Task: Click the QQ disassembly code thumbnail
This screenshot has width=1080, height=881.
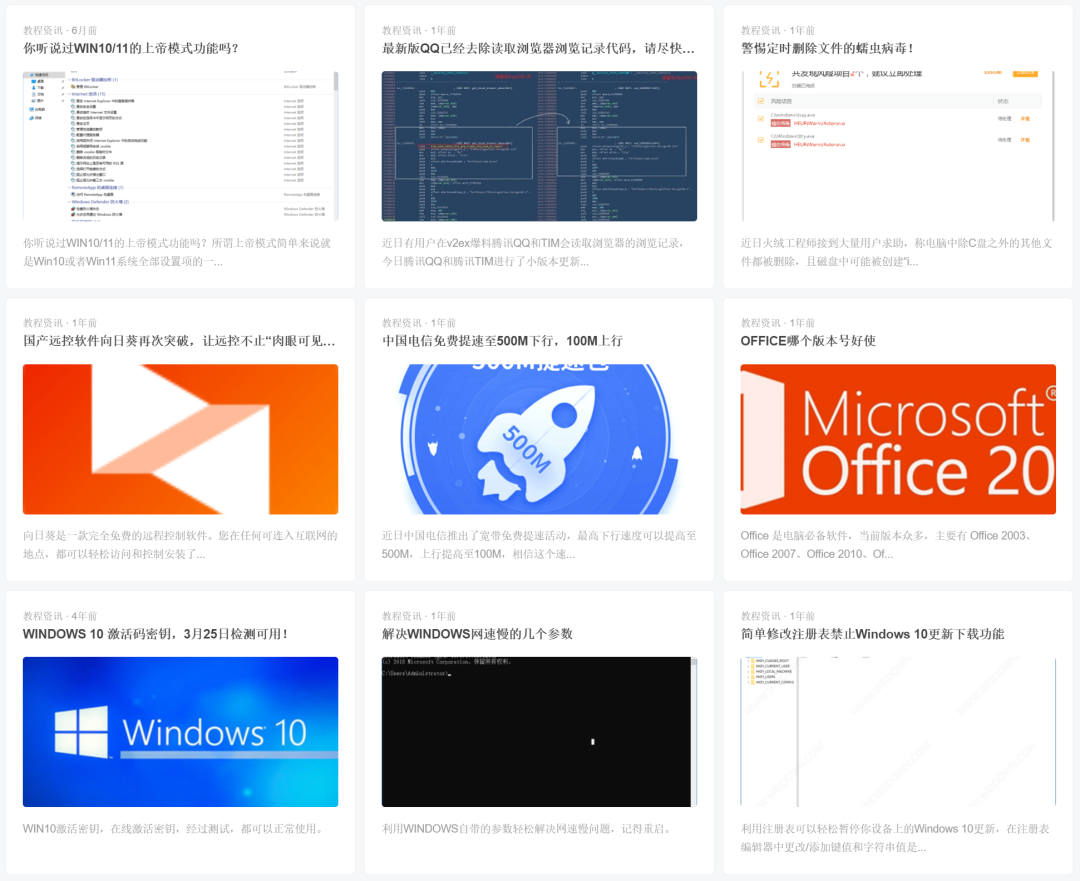Action: coord(539,146)
